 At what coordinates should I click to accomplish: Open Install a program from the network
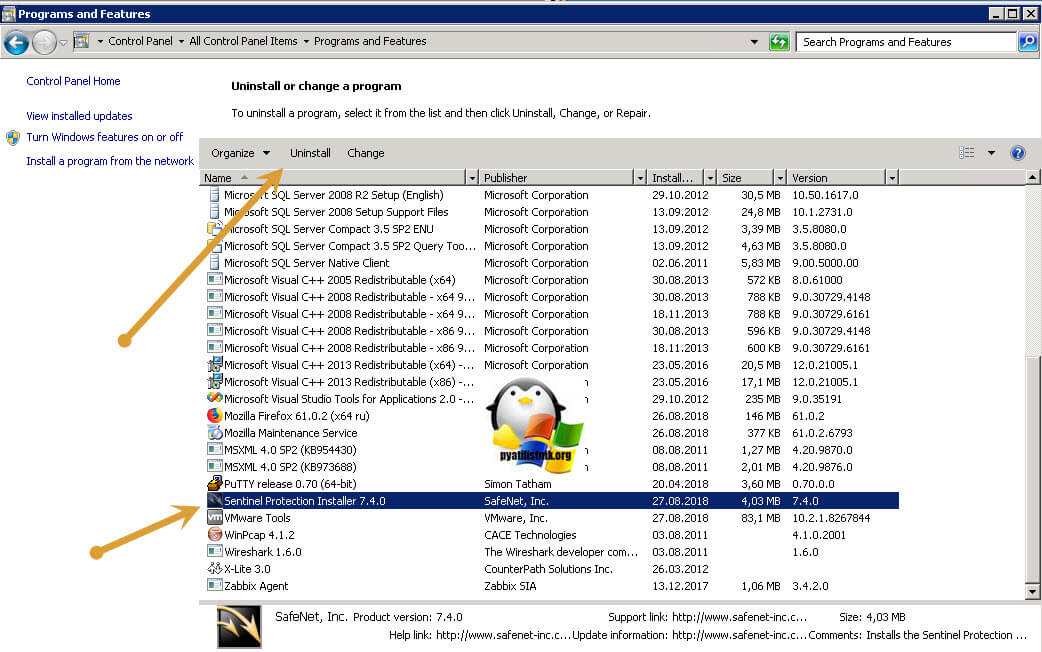coord(110,161)
